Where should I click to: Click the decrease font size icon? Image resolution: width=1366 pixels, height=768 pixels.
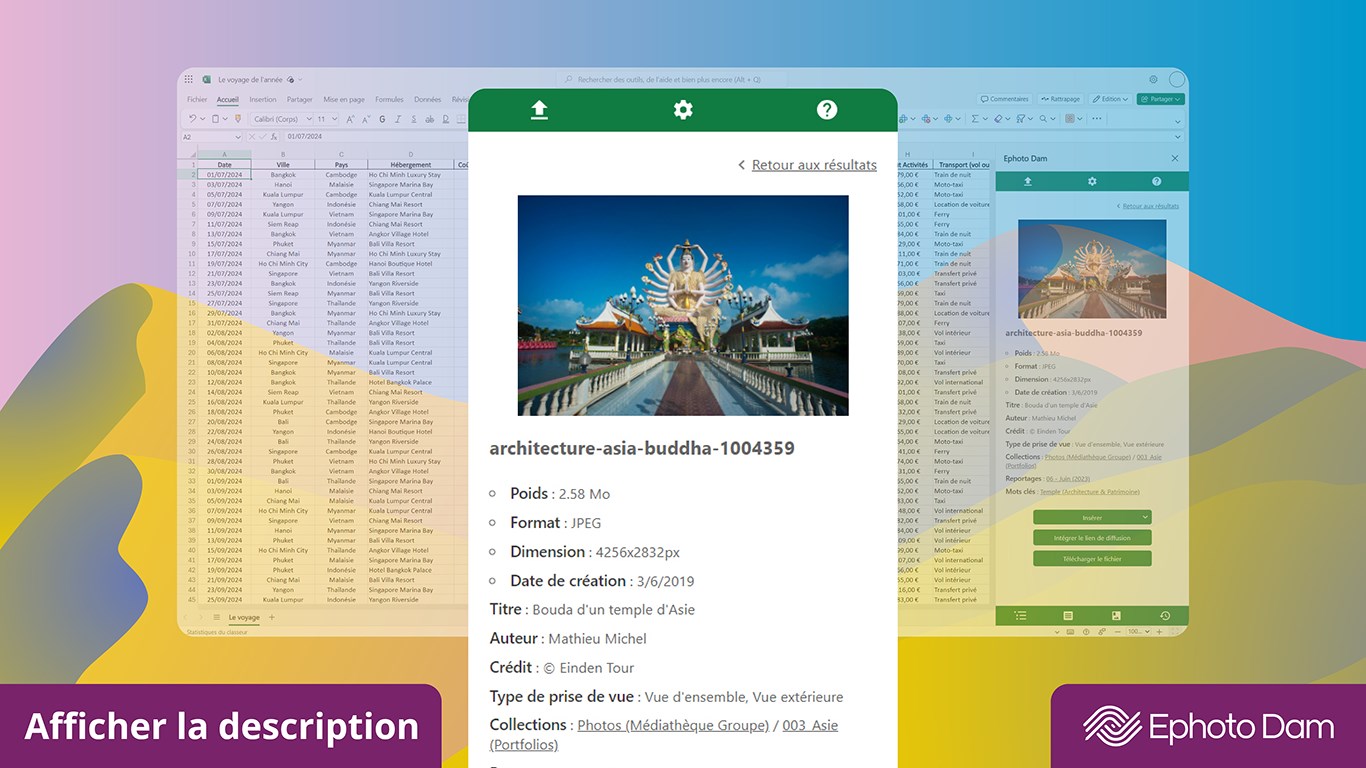[x=366, y=119]
